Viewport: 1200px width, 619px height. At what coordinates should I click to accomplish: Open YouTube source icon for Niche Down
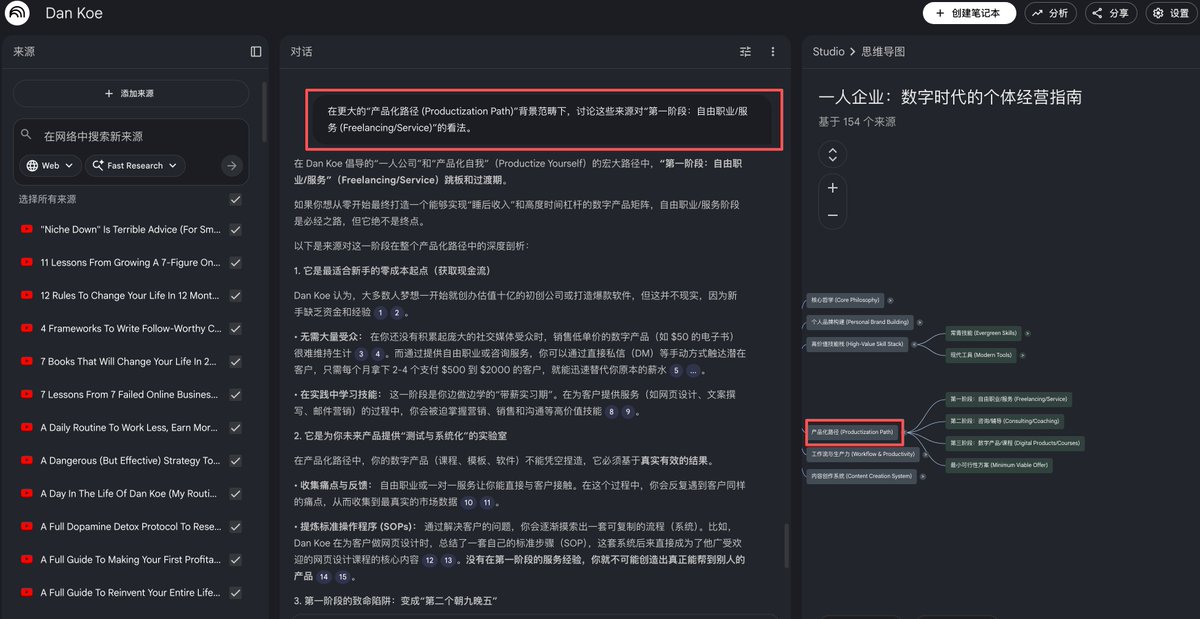tap(26, 229)
